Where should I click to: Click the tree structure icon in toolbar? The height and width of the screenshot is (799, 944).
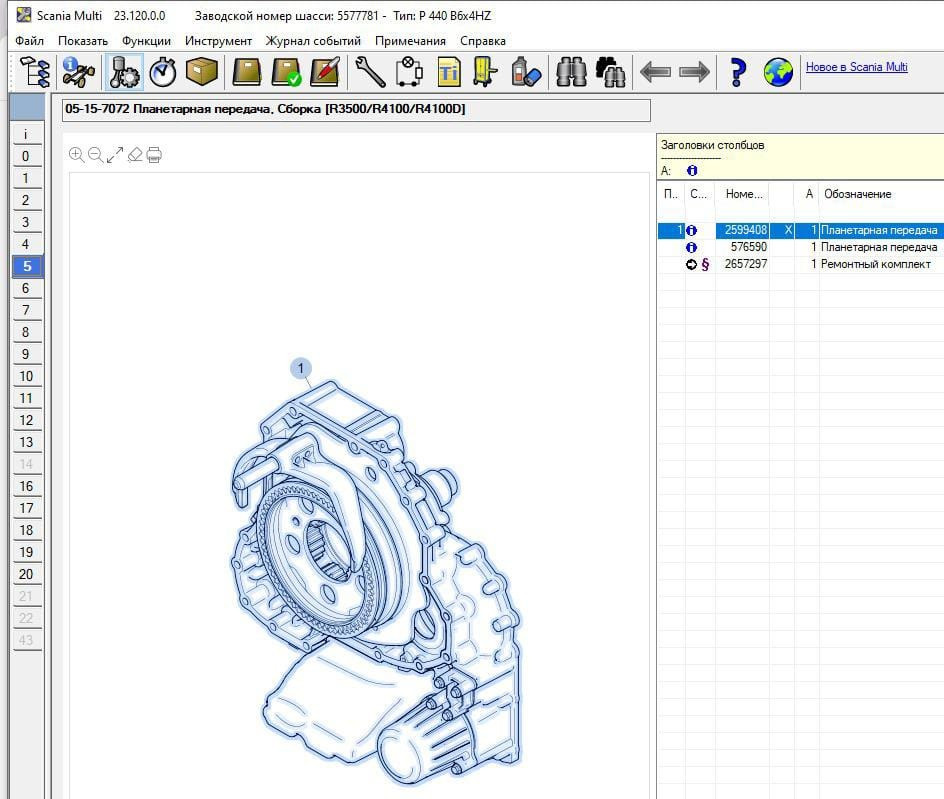(x=35, y=72)
